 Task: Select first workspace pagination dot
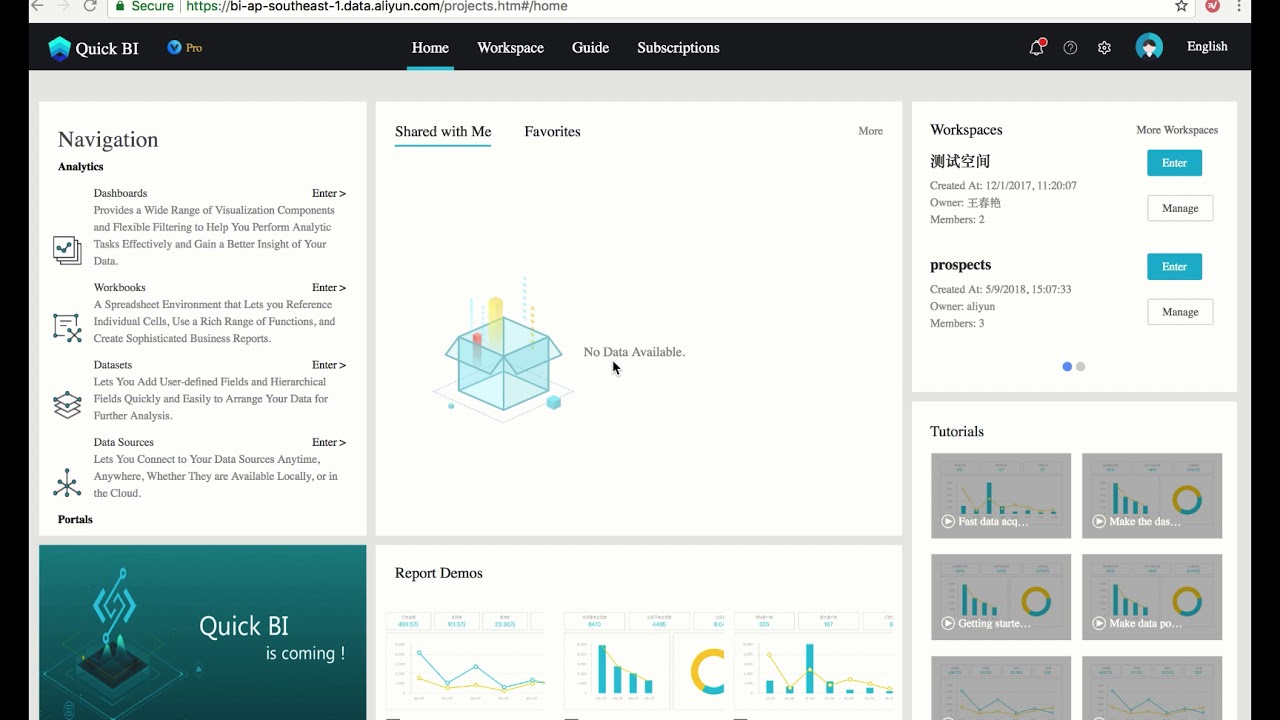[1067, 367]
